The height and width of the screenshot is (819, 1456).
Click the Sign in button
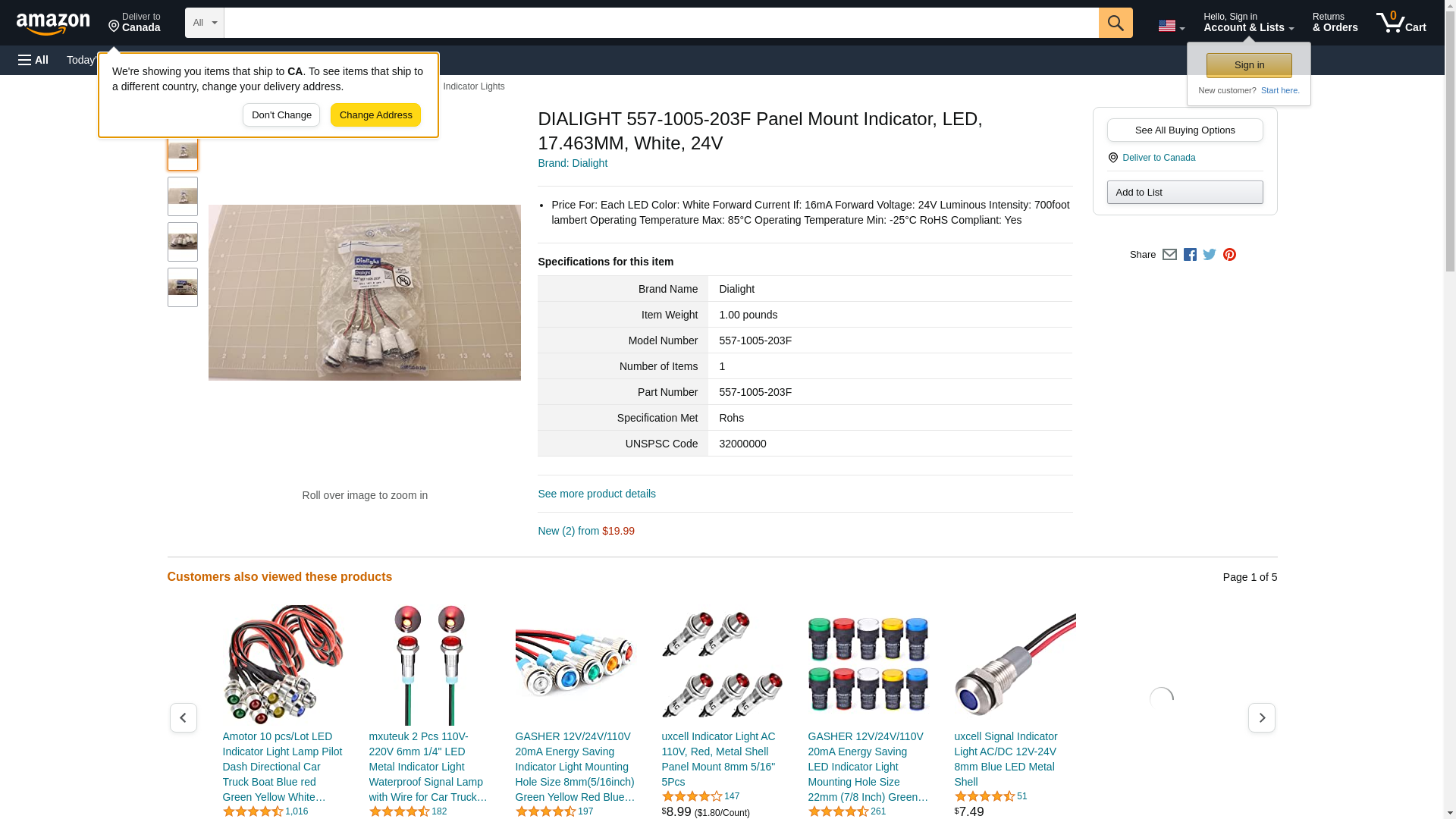(1249, 65)
